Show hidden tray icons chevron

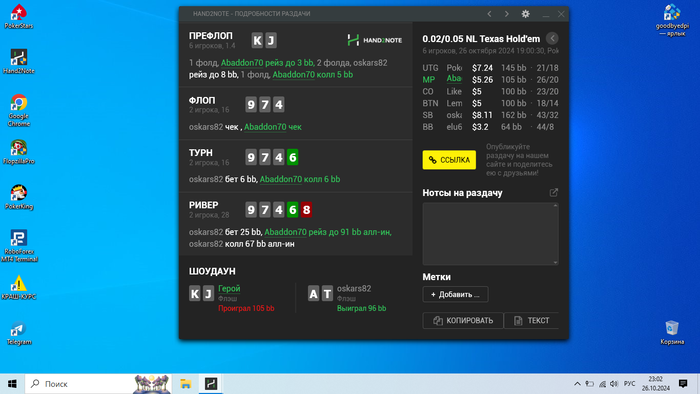point(577,384)
